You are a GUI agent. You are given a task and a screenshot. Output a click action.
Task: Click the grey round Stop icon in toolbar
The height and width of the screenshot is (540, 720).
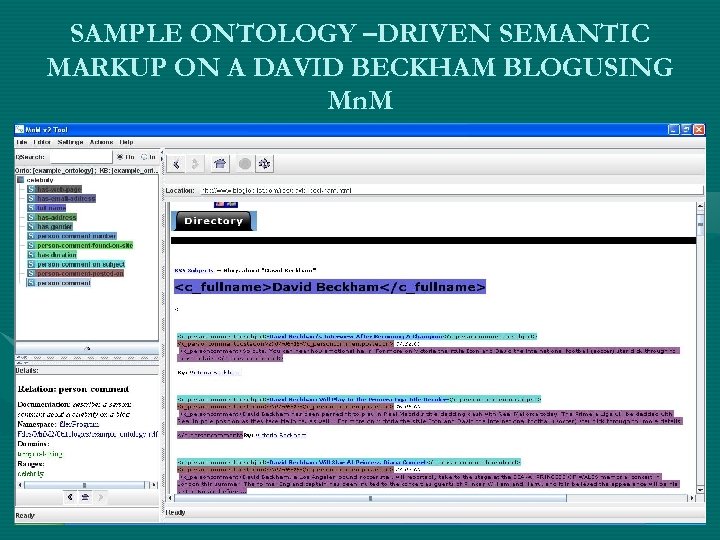tap(245, 163)
